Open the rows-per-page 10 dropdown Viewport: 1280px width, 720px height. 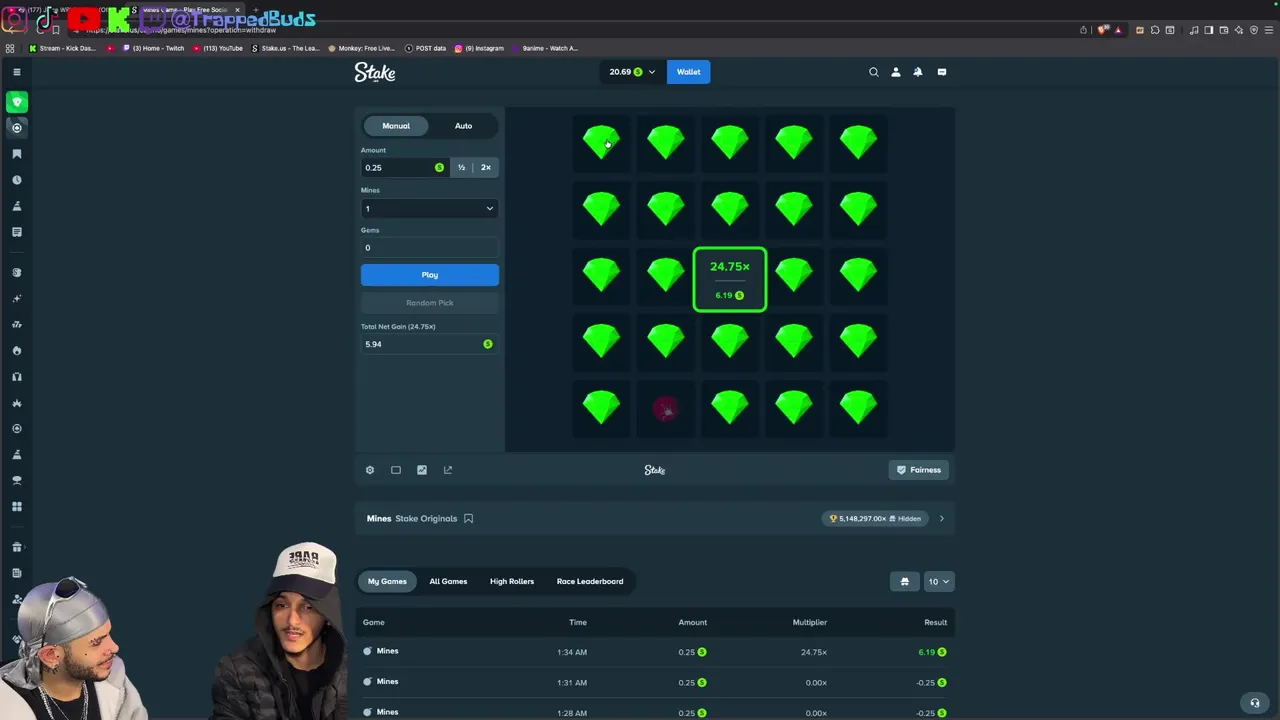point(939,582)
